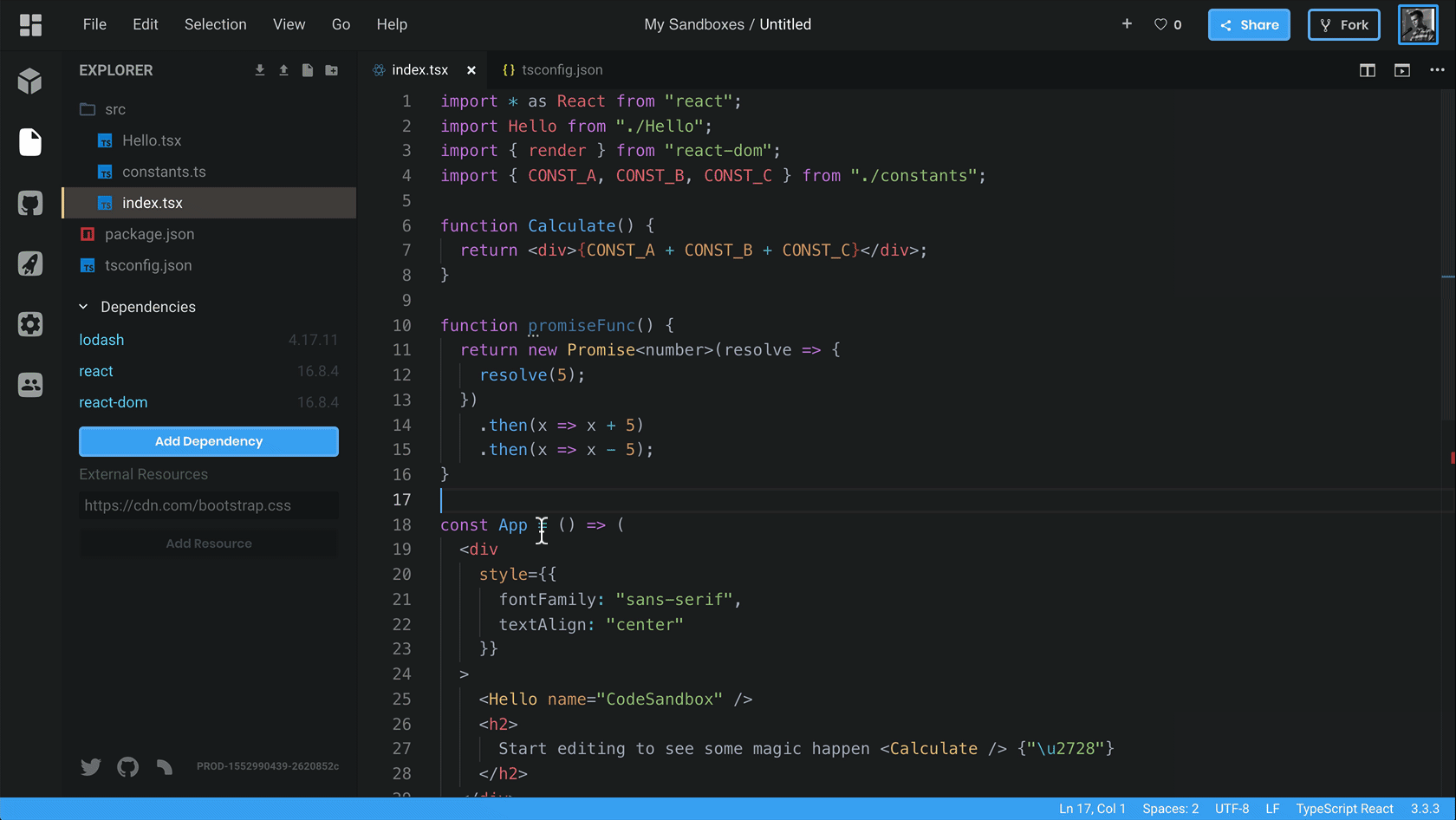
Task: Create a new folder in the explorer
Action: pos(331,70)
